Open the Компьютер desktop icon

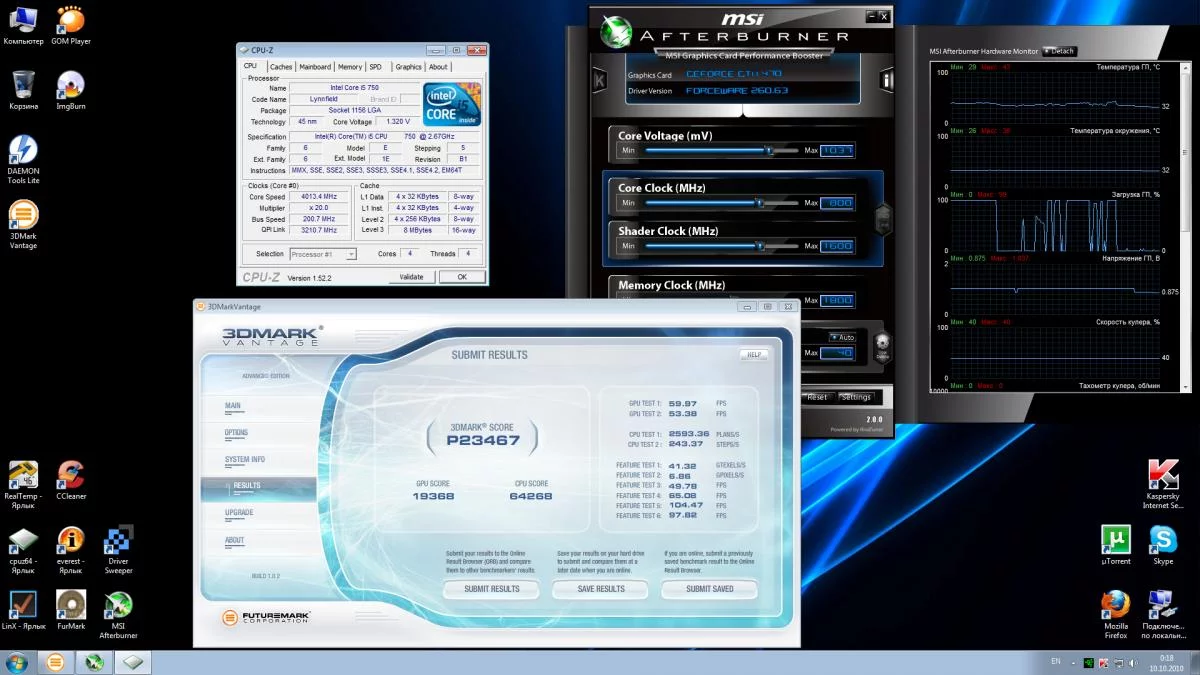pyautogui.click(x=23, y=27)
